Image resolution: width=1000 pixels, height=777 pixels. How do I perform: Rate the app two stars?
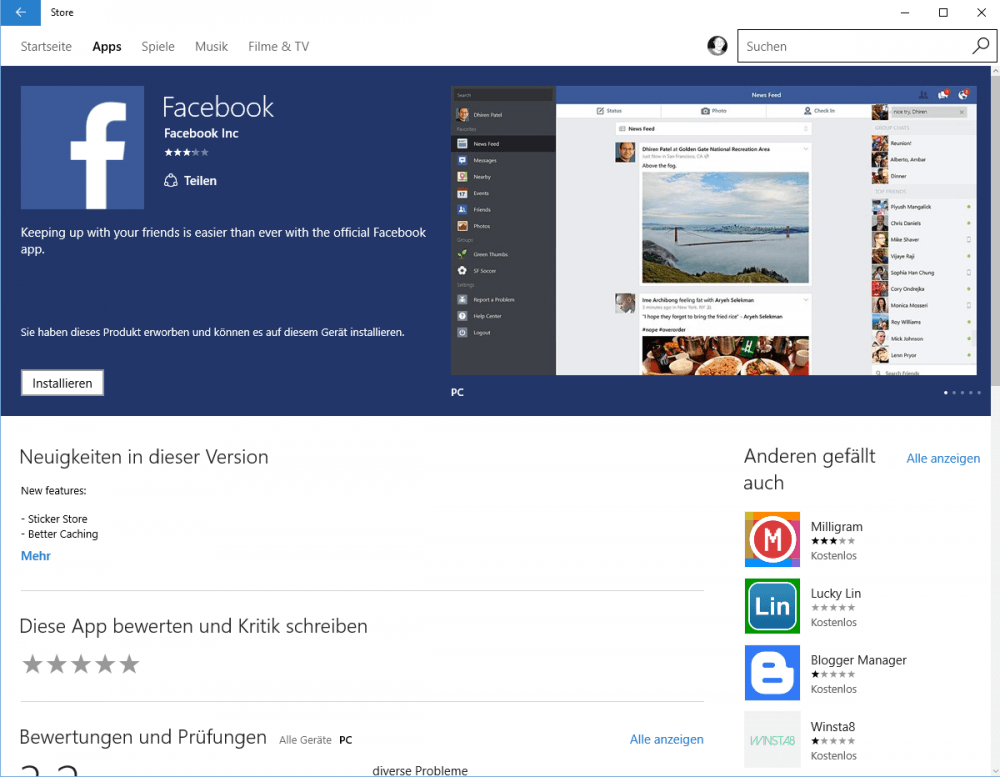pyautogui.click(x=57, y=664)
